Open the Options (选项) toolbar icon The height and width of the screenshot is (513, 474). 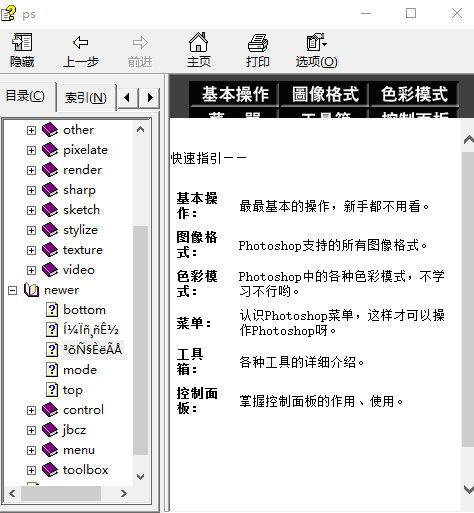click(316, 42)
